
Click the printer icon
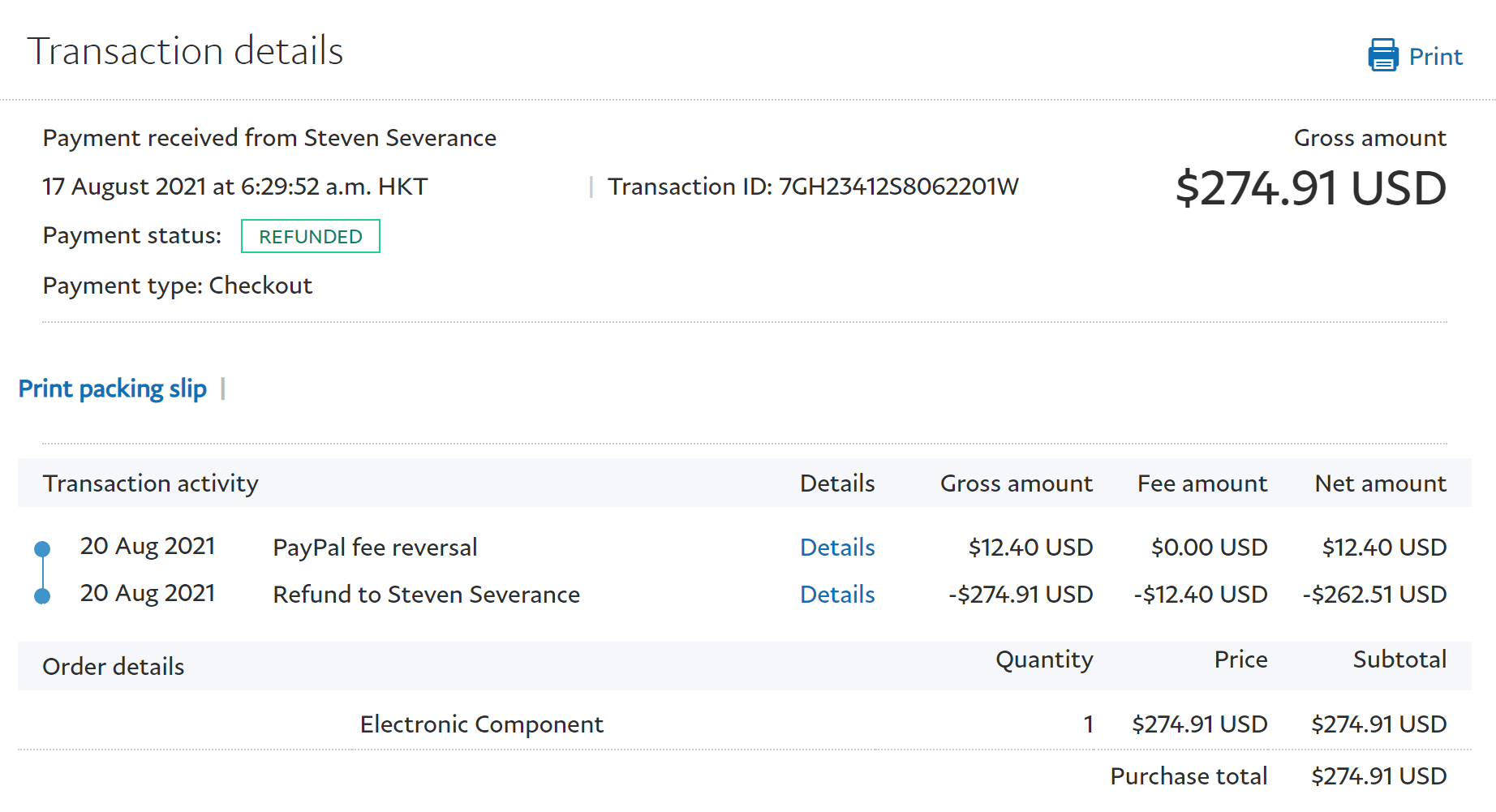click(x=1382, y=55)
